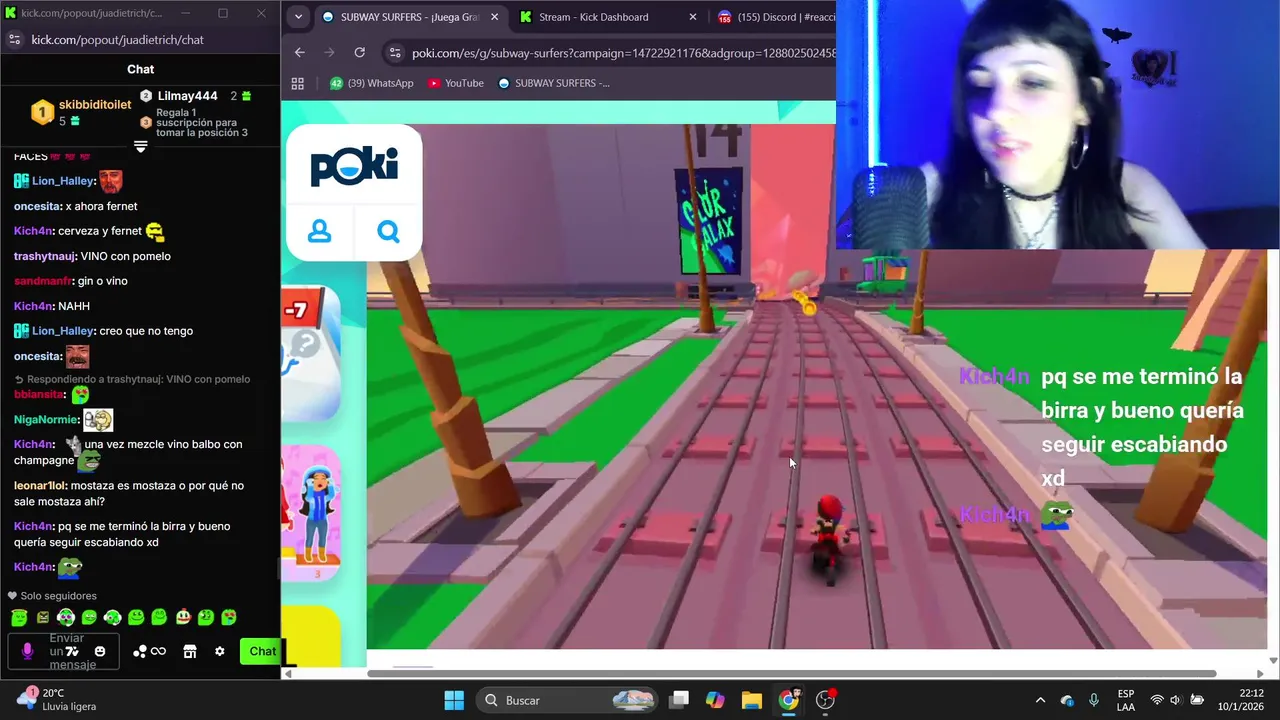Go back in Chrome browser
The image size is (1280, 720).
coord(300,53)
